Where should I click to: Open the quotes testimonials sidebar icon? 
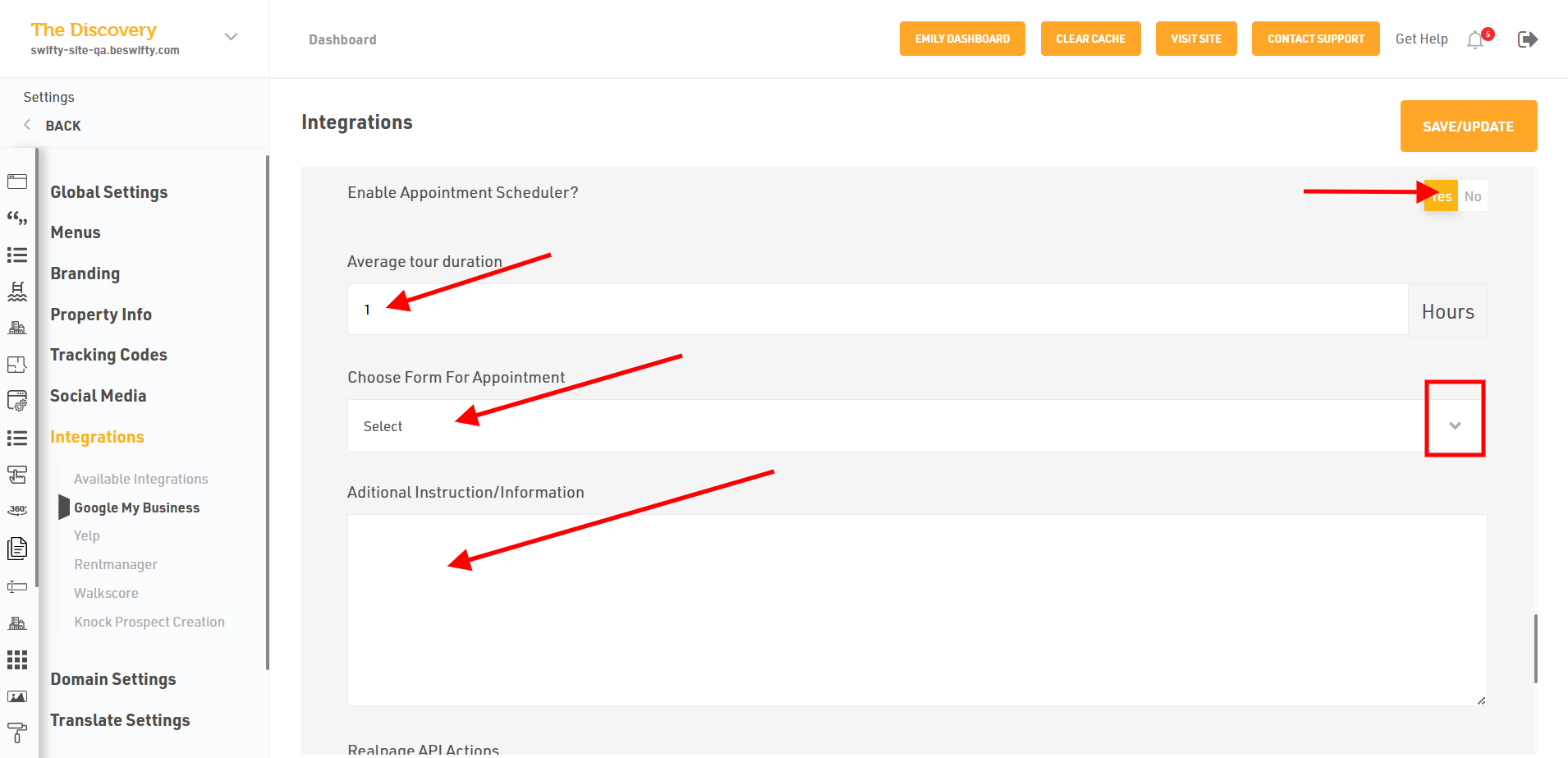pyautogui.click(x=17, y=218)
